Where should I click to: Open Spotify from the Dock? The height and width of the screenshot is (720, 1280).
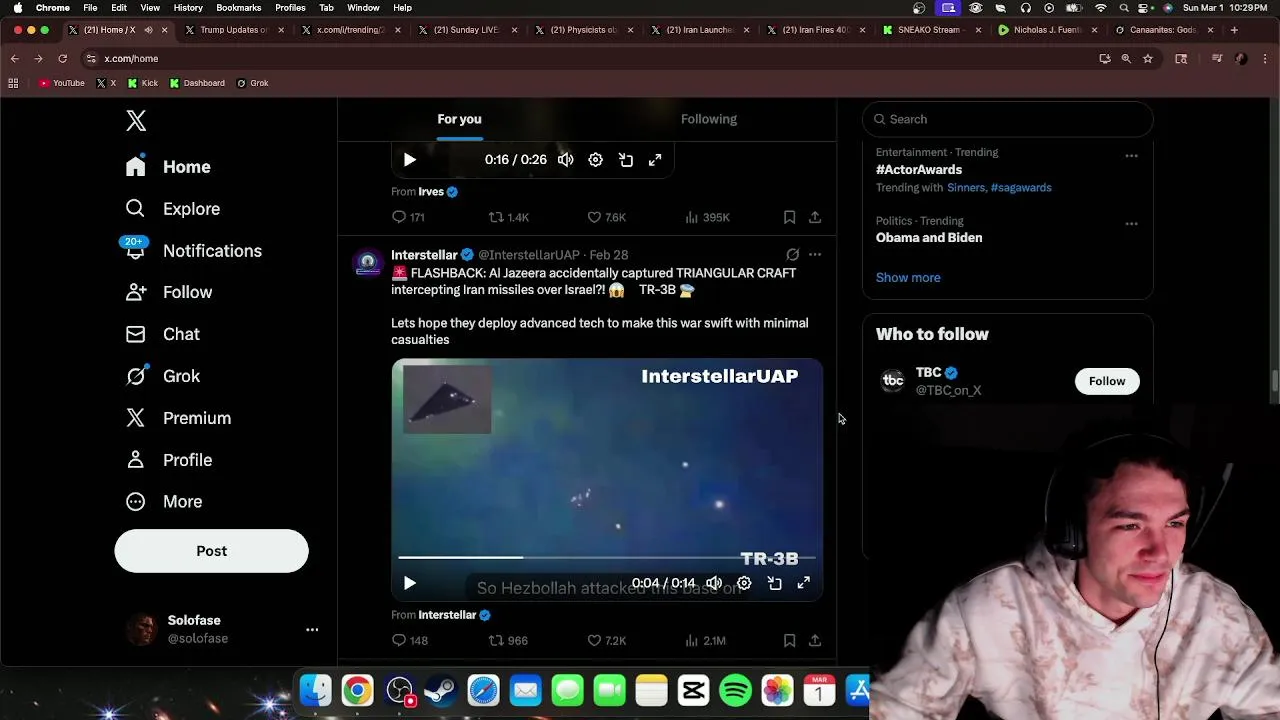coord(735,691)
